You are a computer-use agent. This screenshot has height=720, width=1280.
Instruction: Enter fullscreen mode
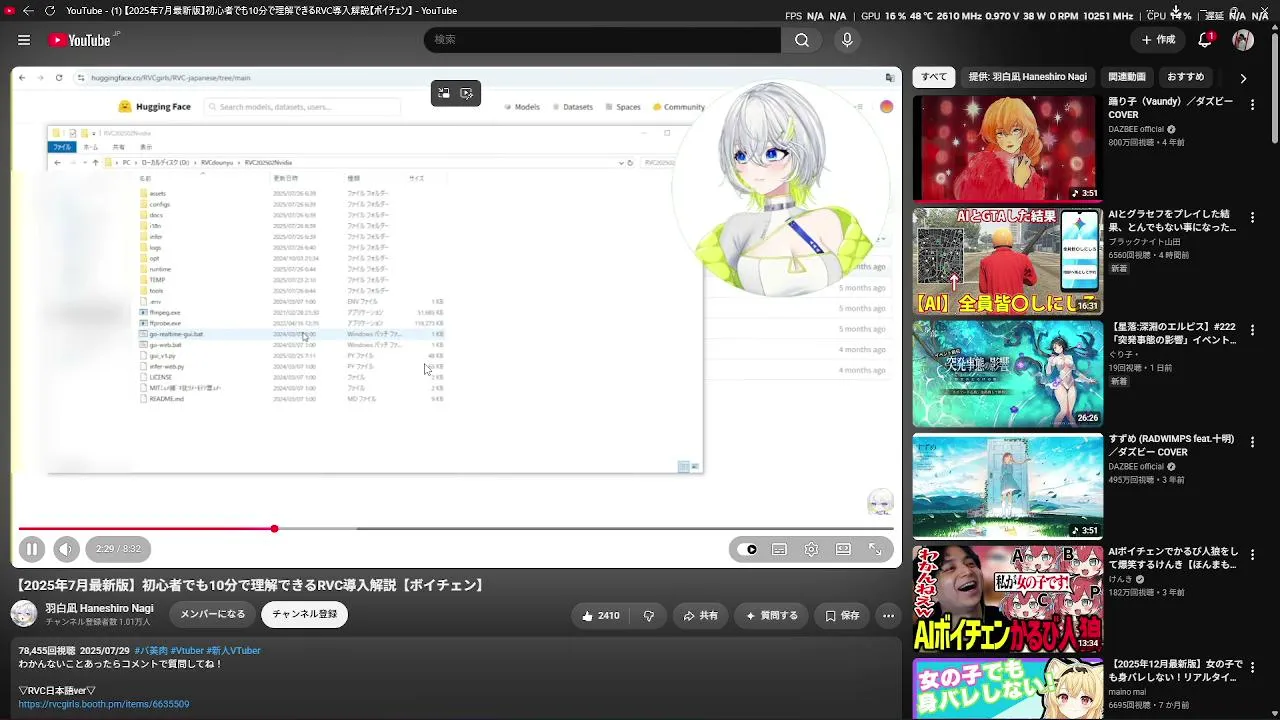tap(875, 549)
